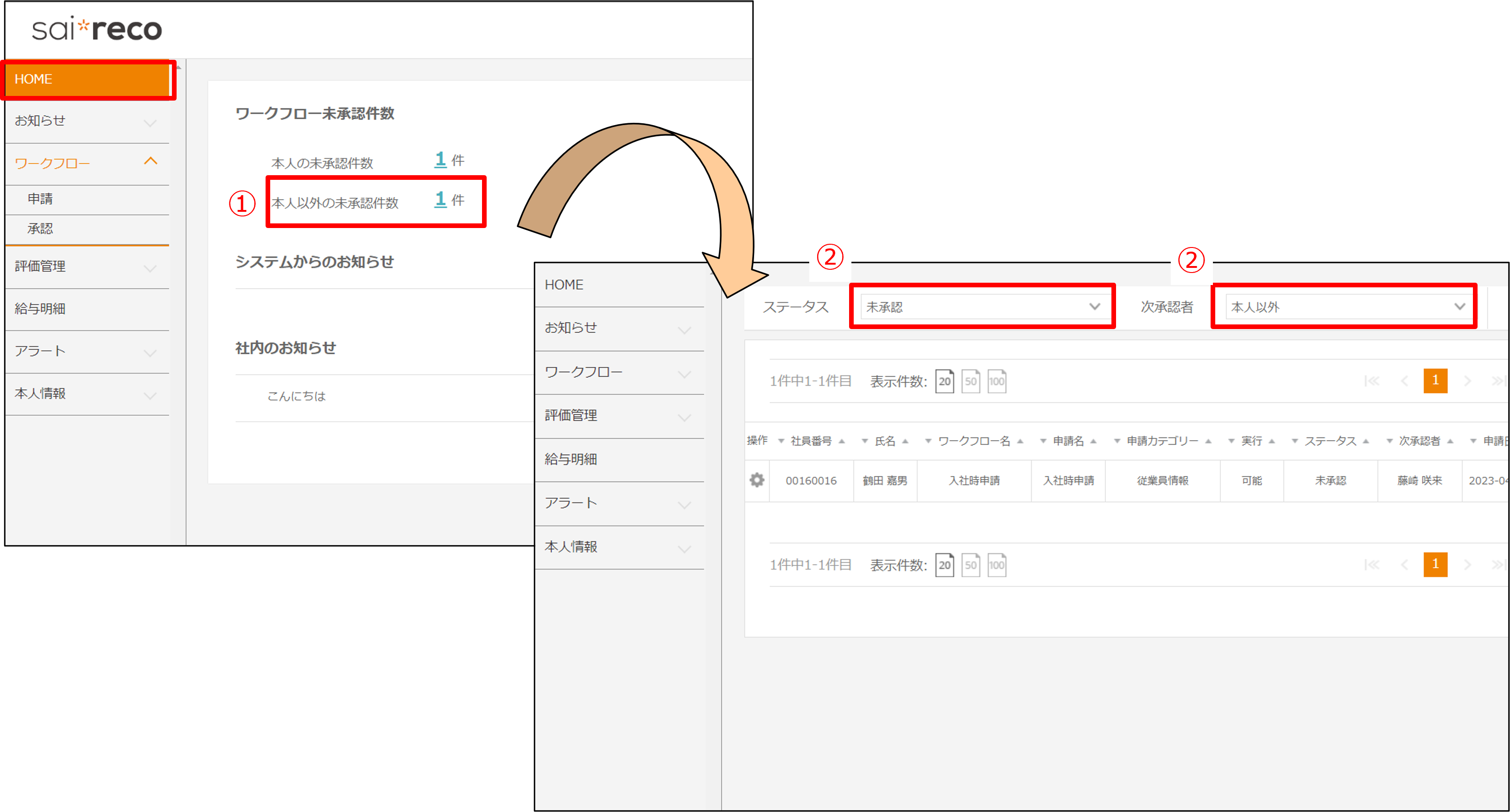The image size is (1510, 812).
Task: Click the 本人の未承認件数 count link
Action: 440,159
